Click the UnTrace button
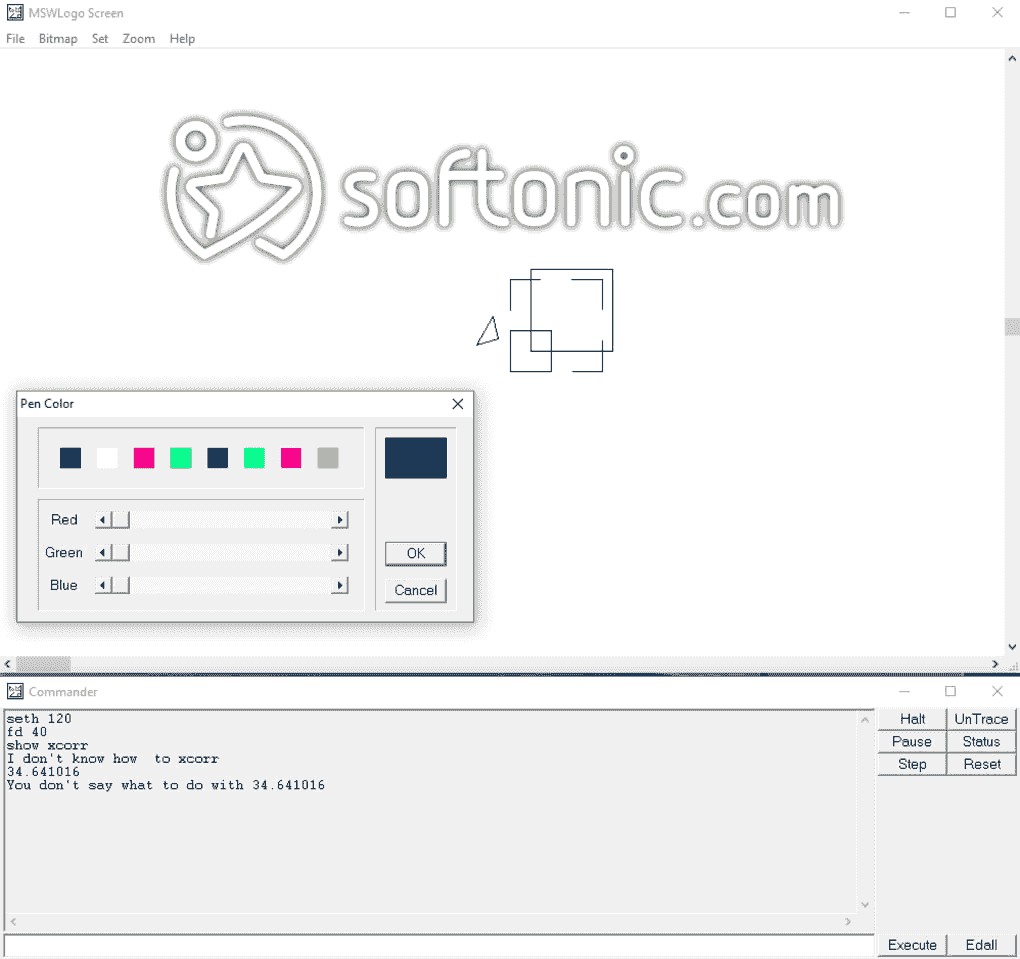 coord(980,718)
